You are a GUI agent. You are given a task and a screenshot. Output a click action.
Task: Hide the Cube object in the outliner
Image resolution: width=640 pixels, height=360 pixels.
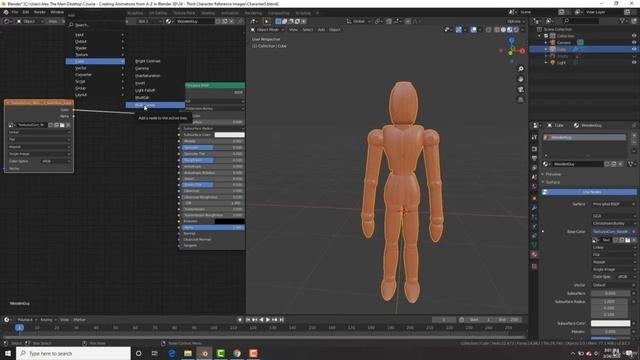point(634,49)
